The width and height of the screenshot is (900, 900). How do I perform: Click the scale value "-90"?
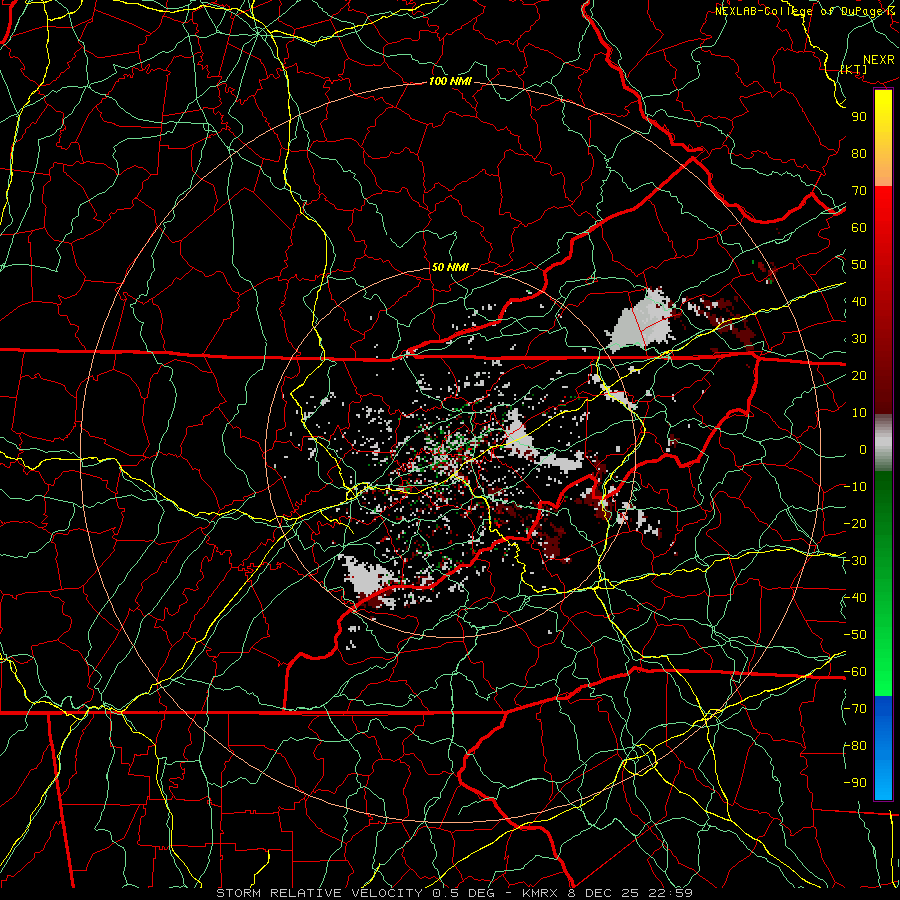[x=855, y=783]
